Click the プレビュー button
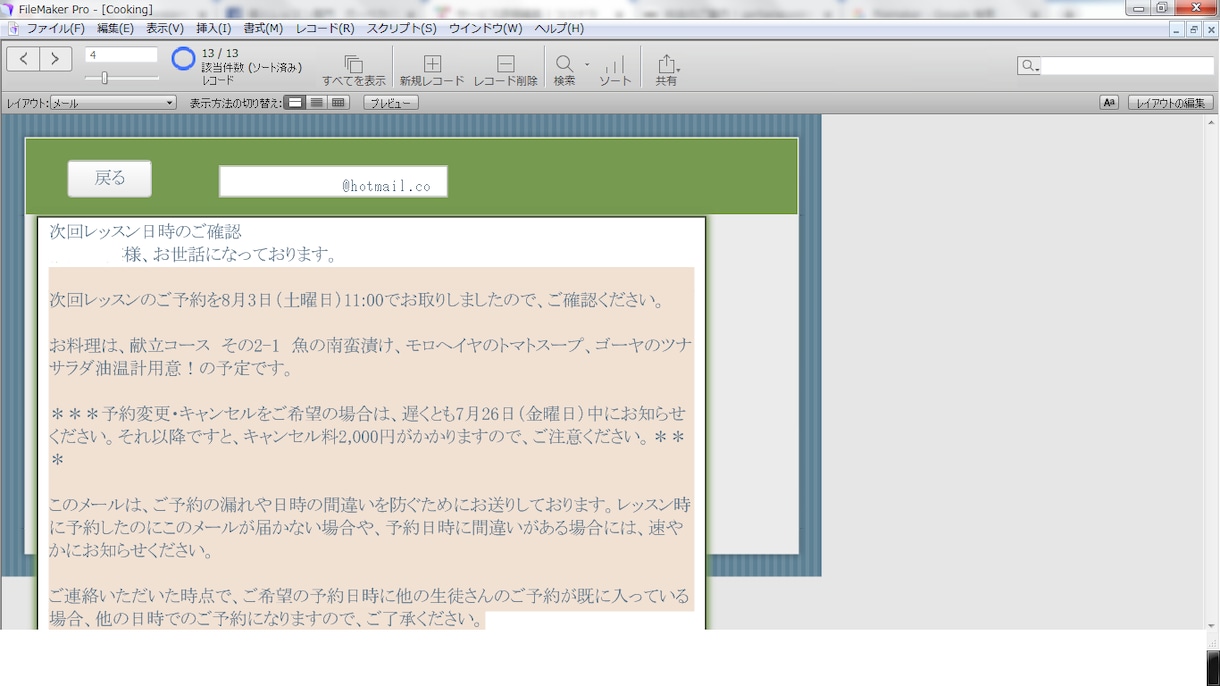 [x=390, y=103]
